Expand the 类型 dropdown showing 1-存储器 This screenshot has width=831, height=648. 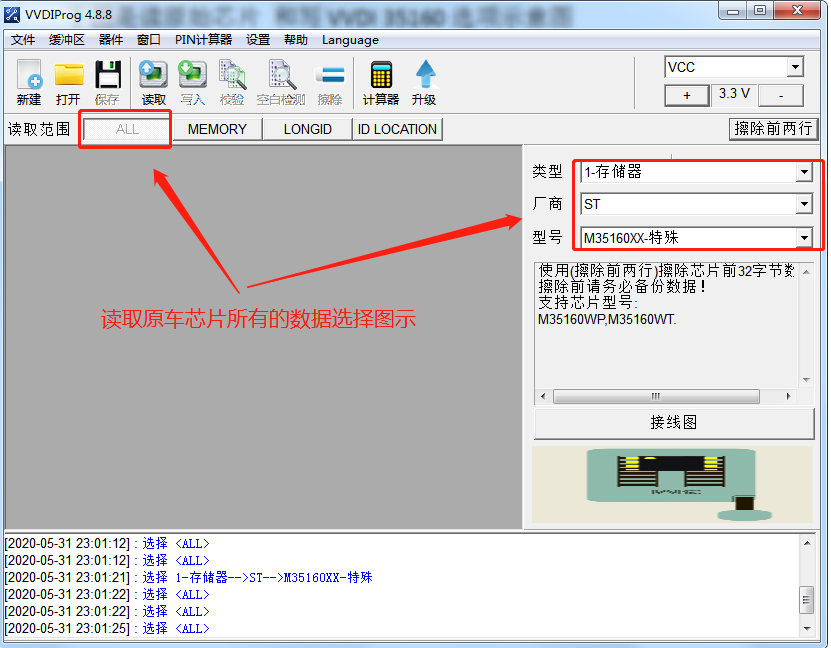point(804,172)
